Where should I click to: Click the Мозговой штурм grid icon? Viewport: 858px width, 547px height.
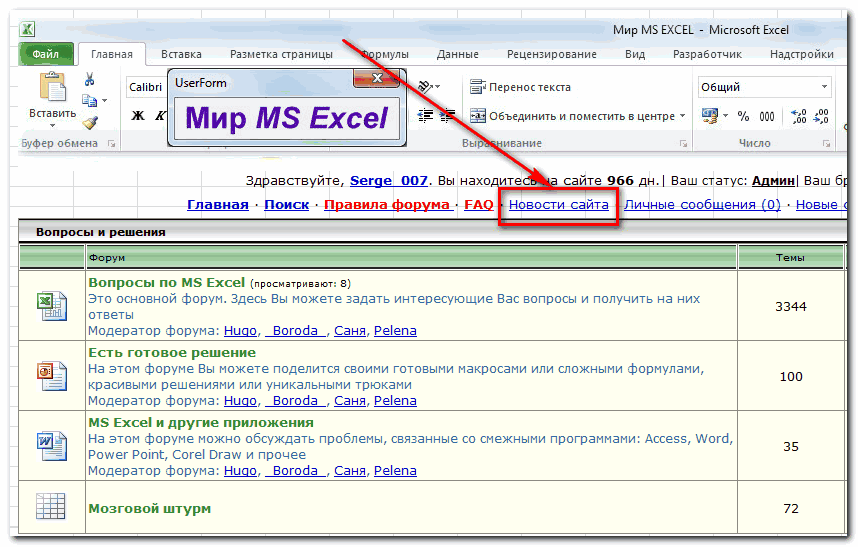(x=50, y=506)
